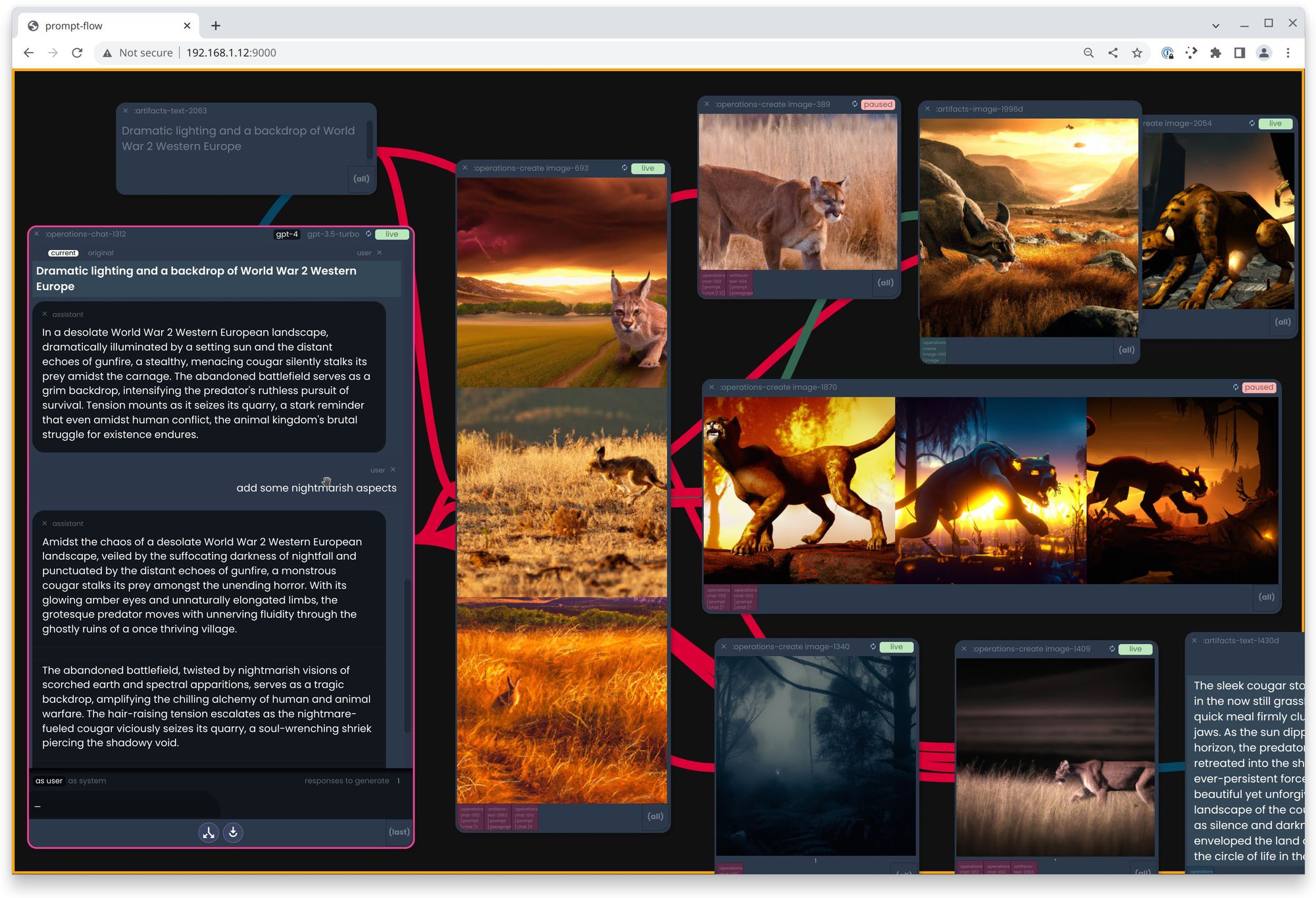Toggle paused status on create image-389
This screenshot has width=1316, height=898.
tap(878, 105)
